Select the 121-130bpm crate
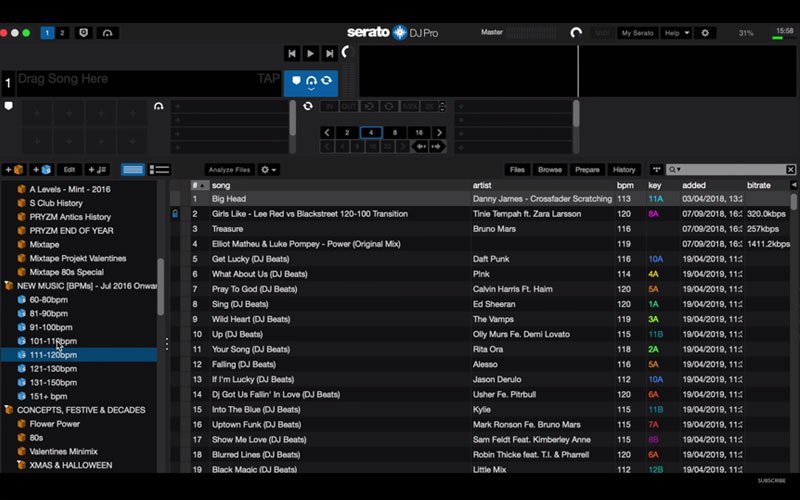The width and height of the screenshot is (800, 500). (x=52, y=368)
